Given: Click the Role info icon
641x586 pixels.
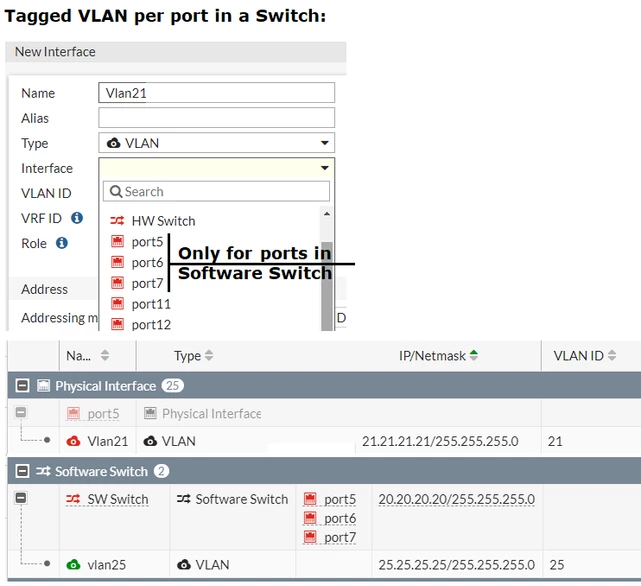Looking at the screenshot, I should click(62, 243).
